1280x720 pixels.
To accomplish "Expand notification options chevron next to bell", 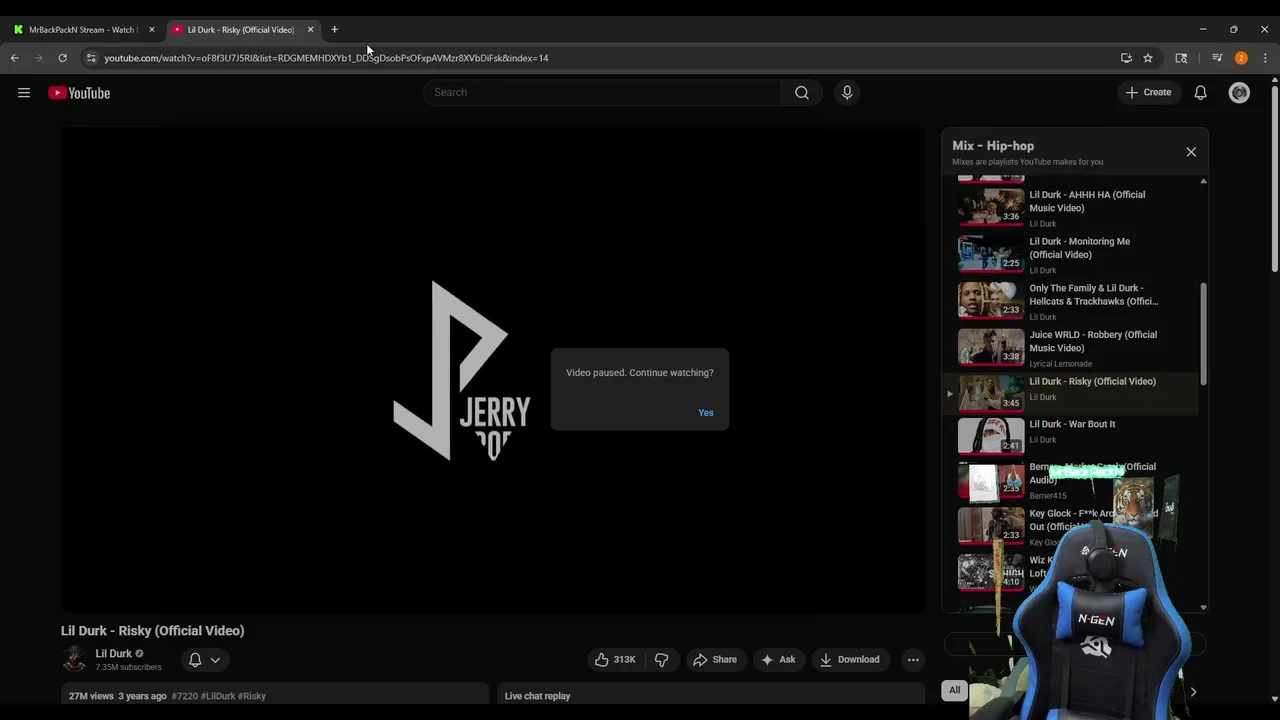I will (215, 660).
